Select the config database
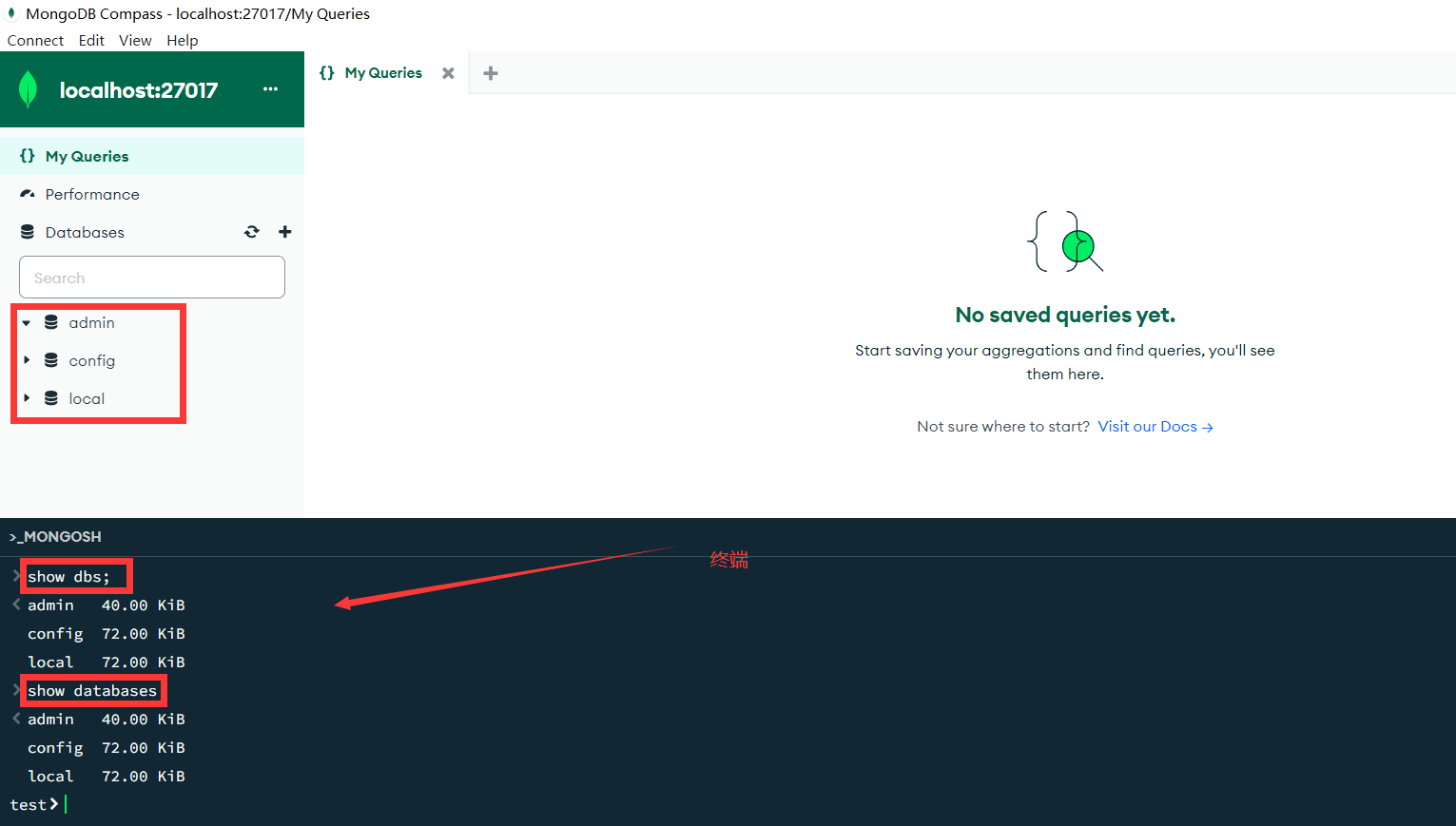 [x=92, y=360]
